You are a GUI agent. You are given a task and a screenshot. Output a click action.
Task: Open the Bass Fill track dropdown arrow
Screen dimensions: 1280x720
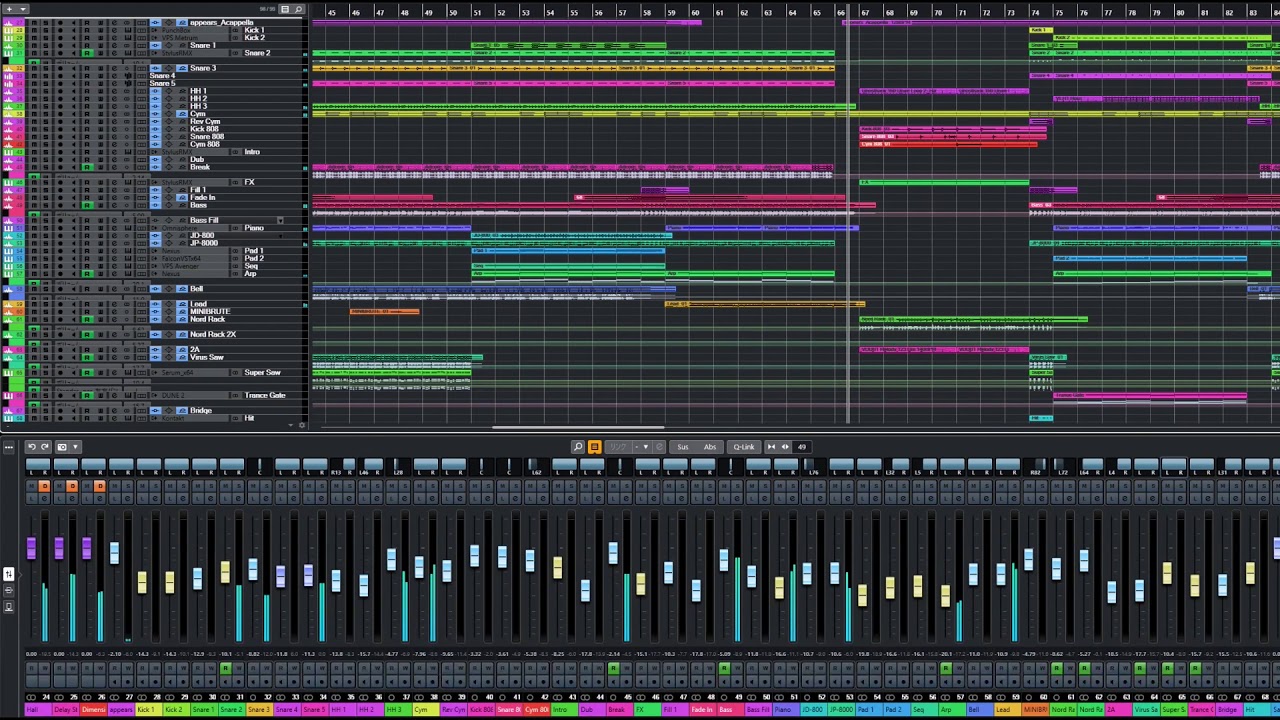280,220
